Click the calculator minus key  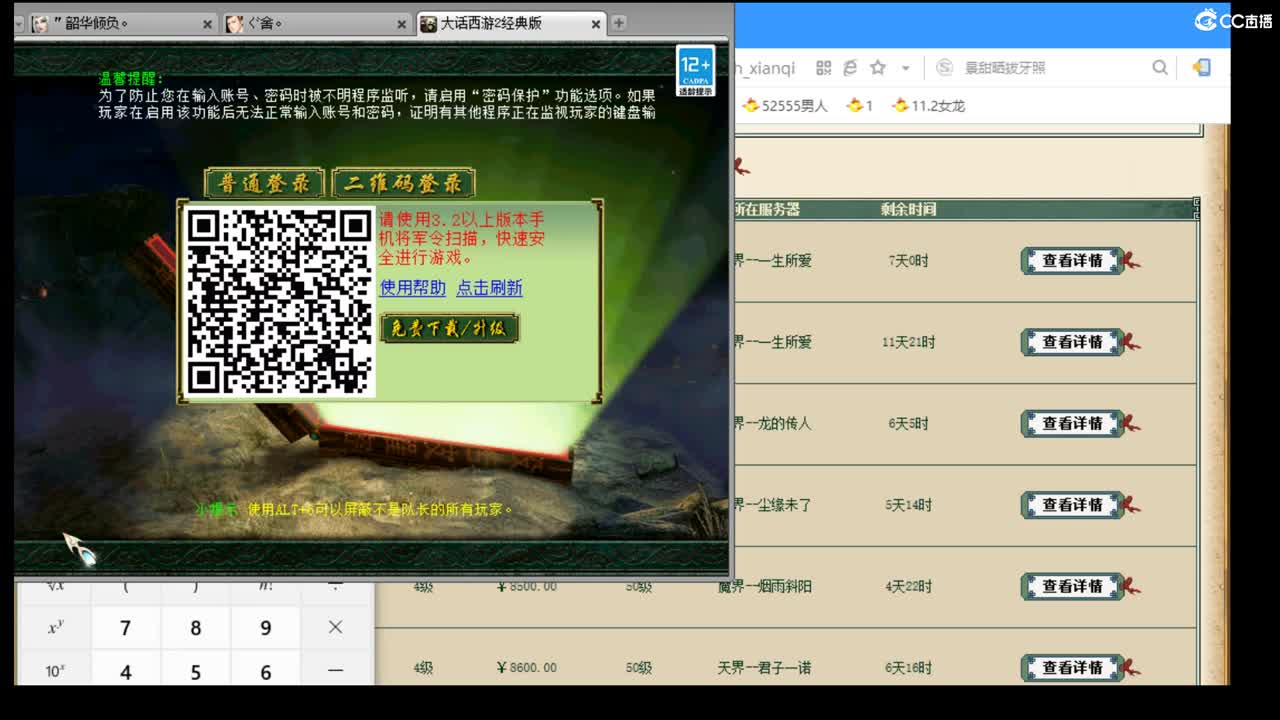point(335,672)
